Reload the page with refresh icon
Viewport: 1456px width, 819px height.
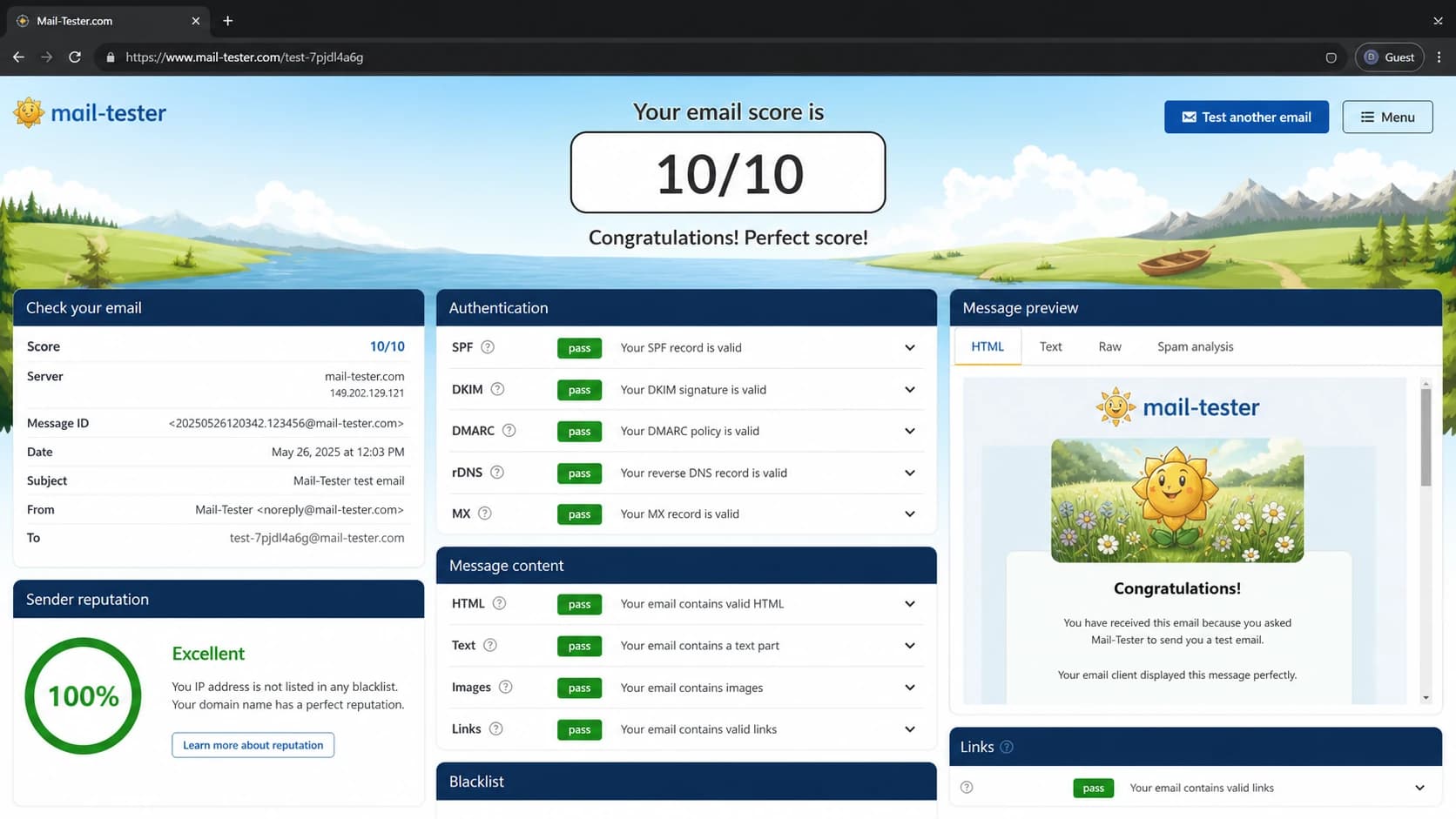75,57
